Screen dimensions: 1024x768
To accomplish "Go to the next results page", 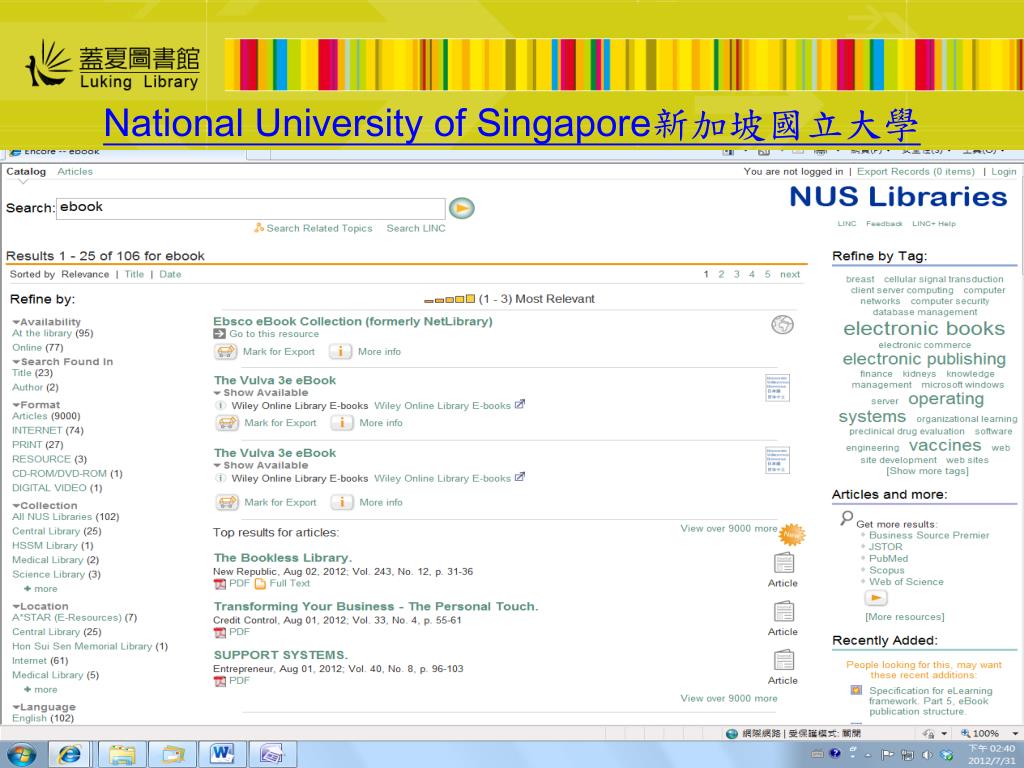I will tap(790, 274).
